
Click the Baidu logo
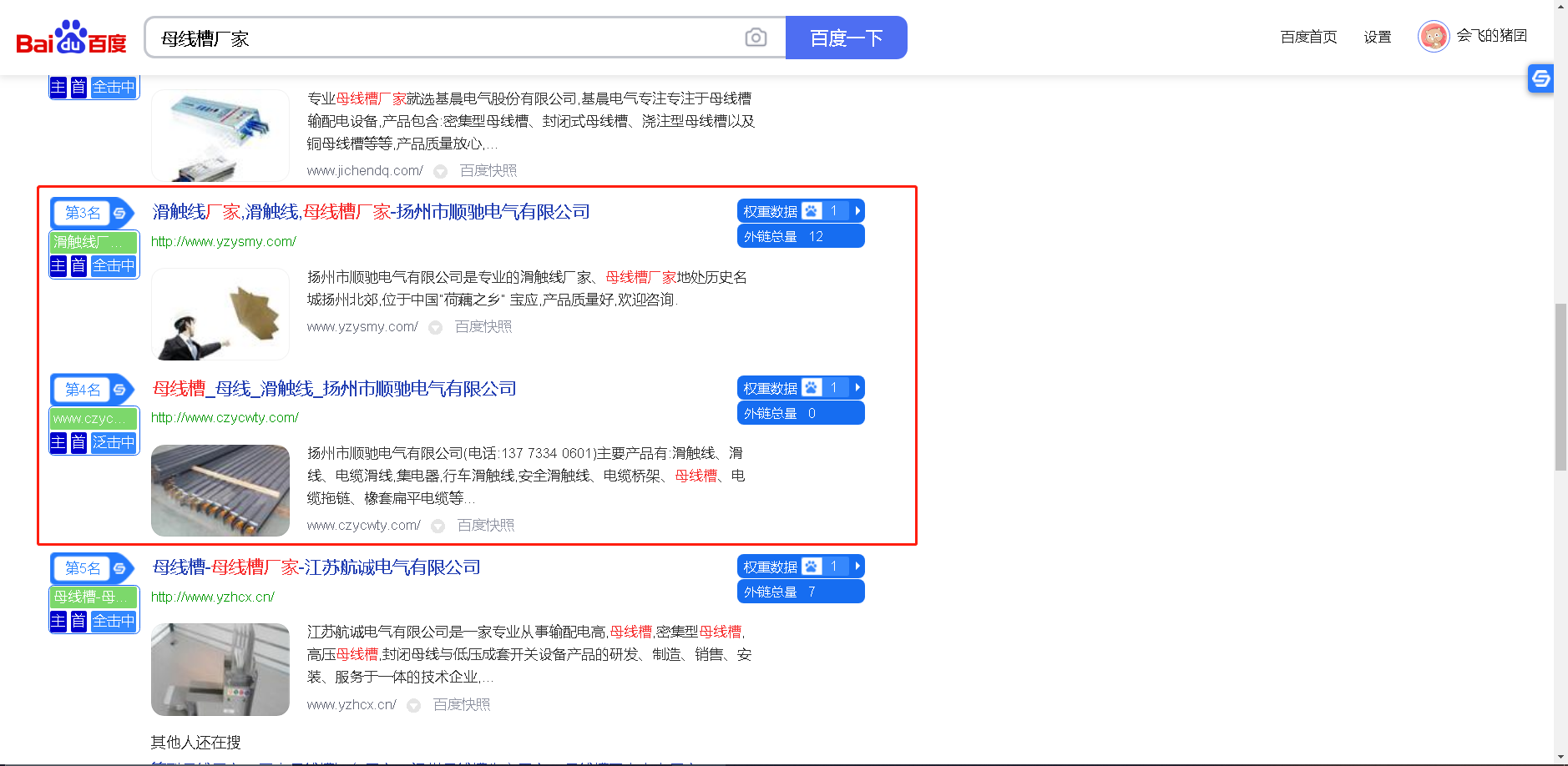click(72, 38)
